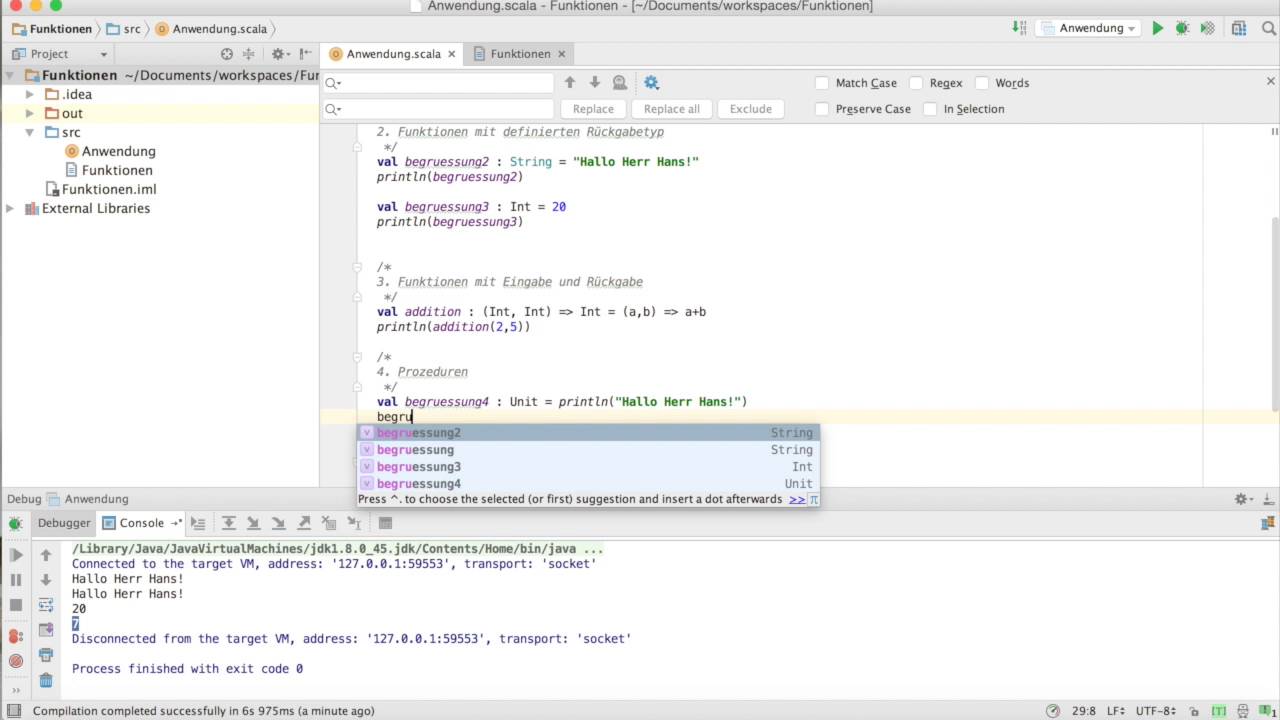Image resolution: width=1280 pixels, height=720 pixels.
Task: Open Project Structure icon in the top toolbar
Action: coord(1239,28)
